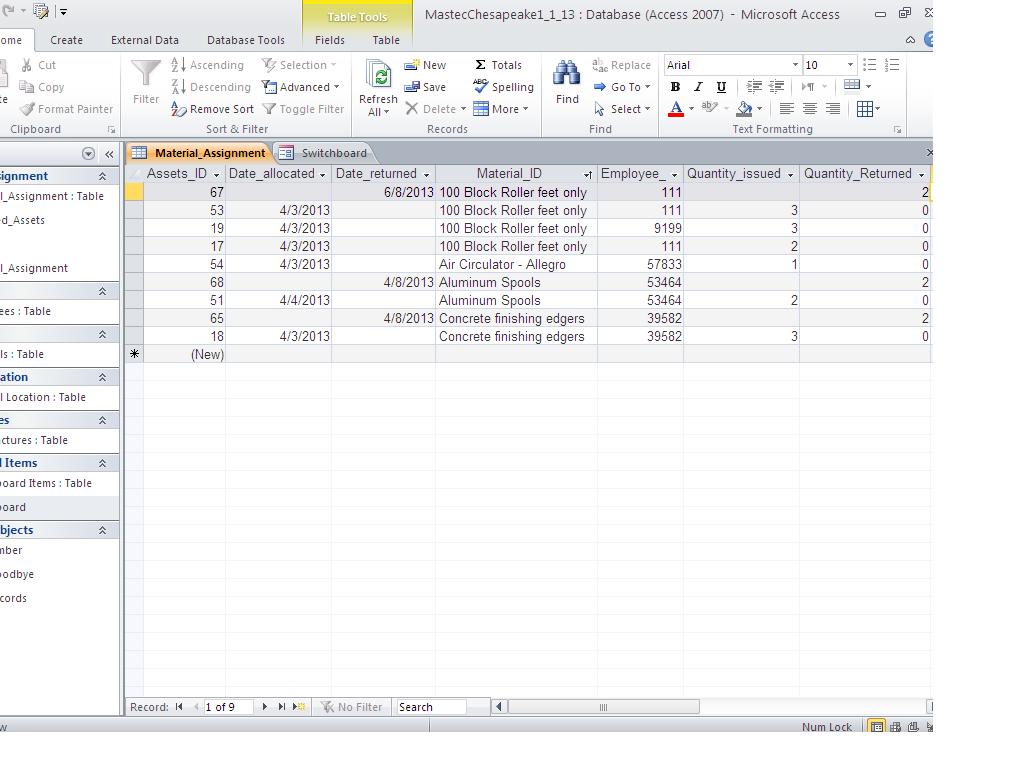
Task: Align text left
Action: pyautogui.click(x=787, y=108)
